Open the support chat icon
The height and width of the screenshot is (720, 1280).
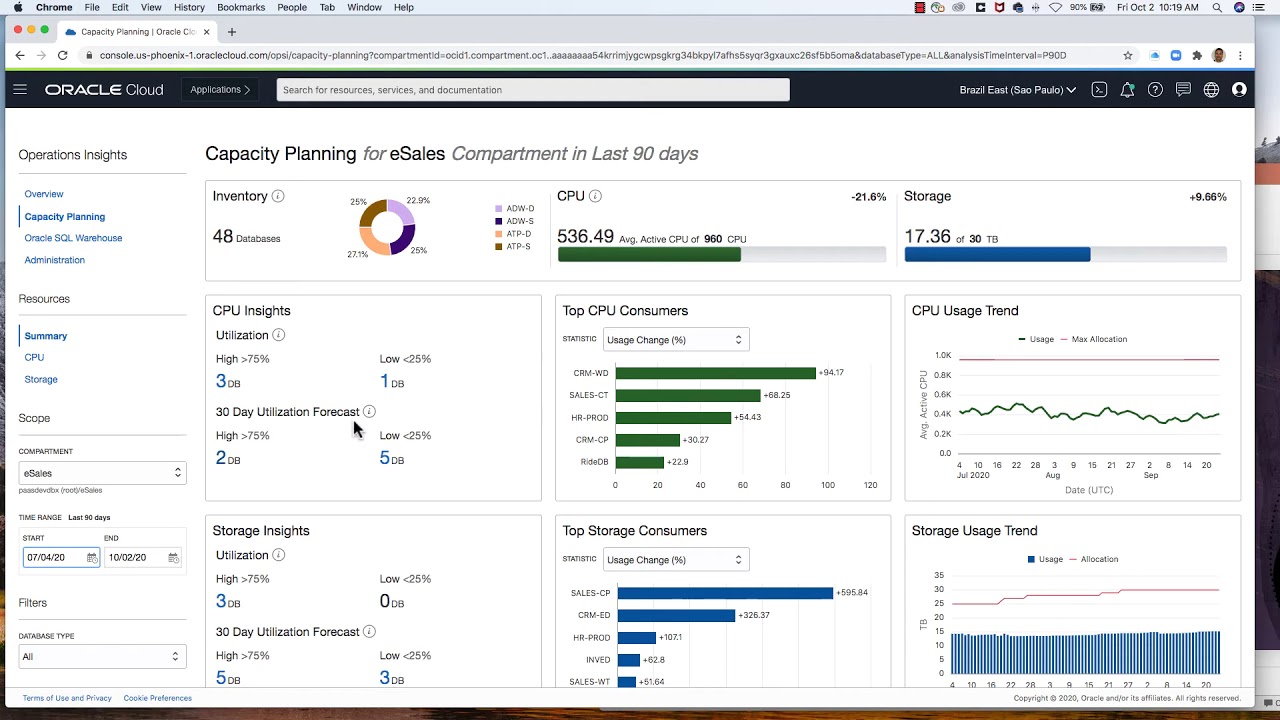[1183, 89]
